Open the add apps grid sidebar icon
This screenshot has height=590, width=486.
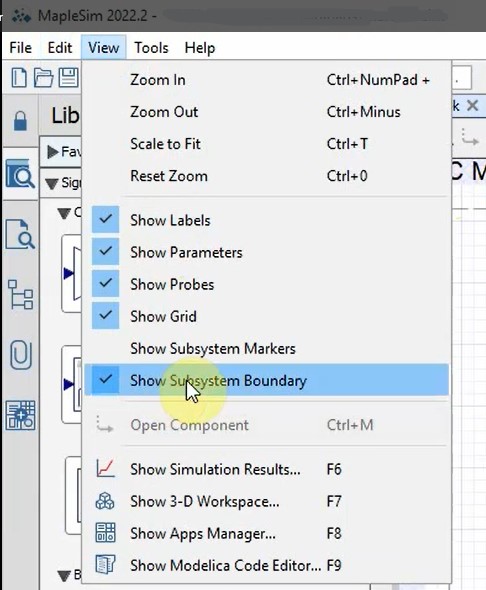(20, 415)
